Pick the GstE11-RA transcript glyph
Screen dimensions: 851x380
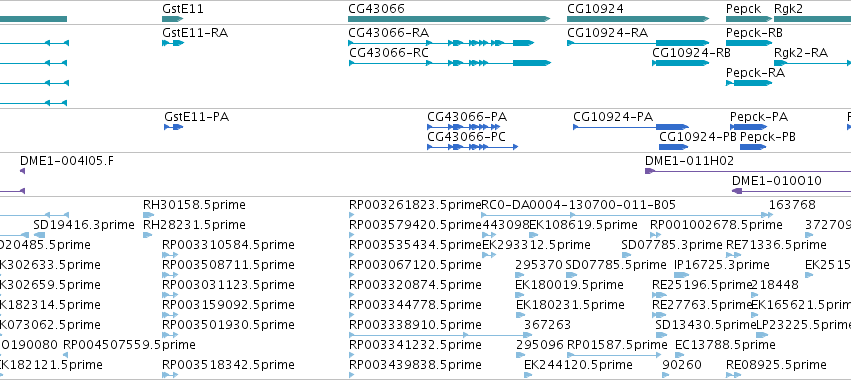(x=173, y=43)
